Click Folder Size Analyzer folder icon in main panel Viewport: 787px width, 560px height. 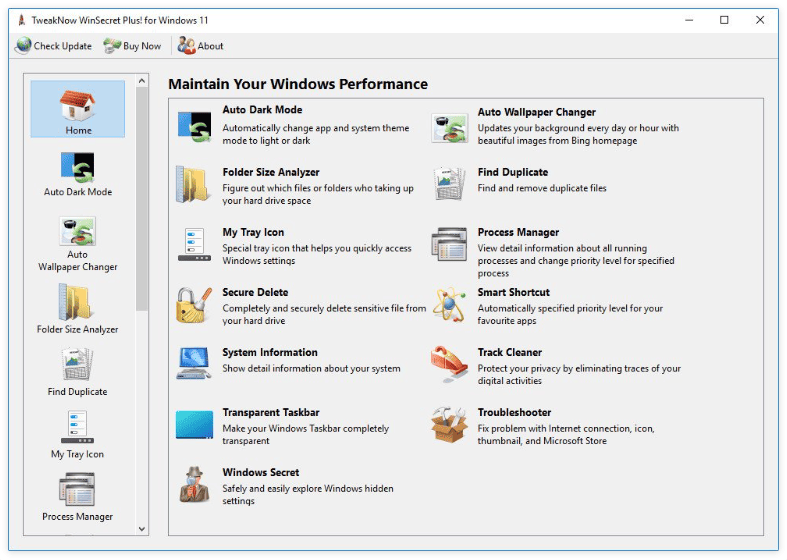tap(193, 185)
